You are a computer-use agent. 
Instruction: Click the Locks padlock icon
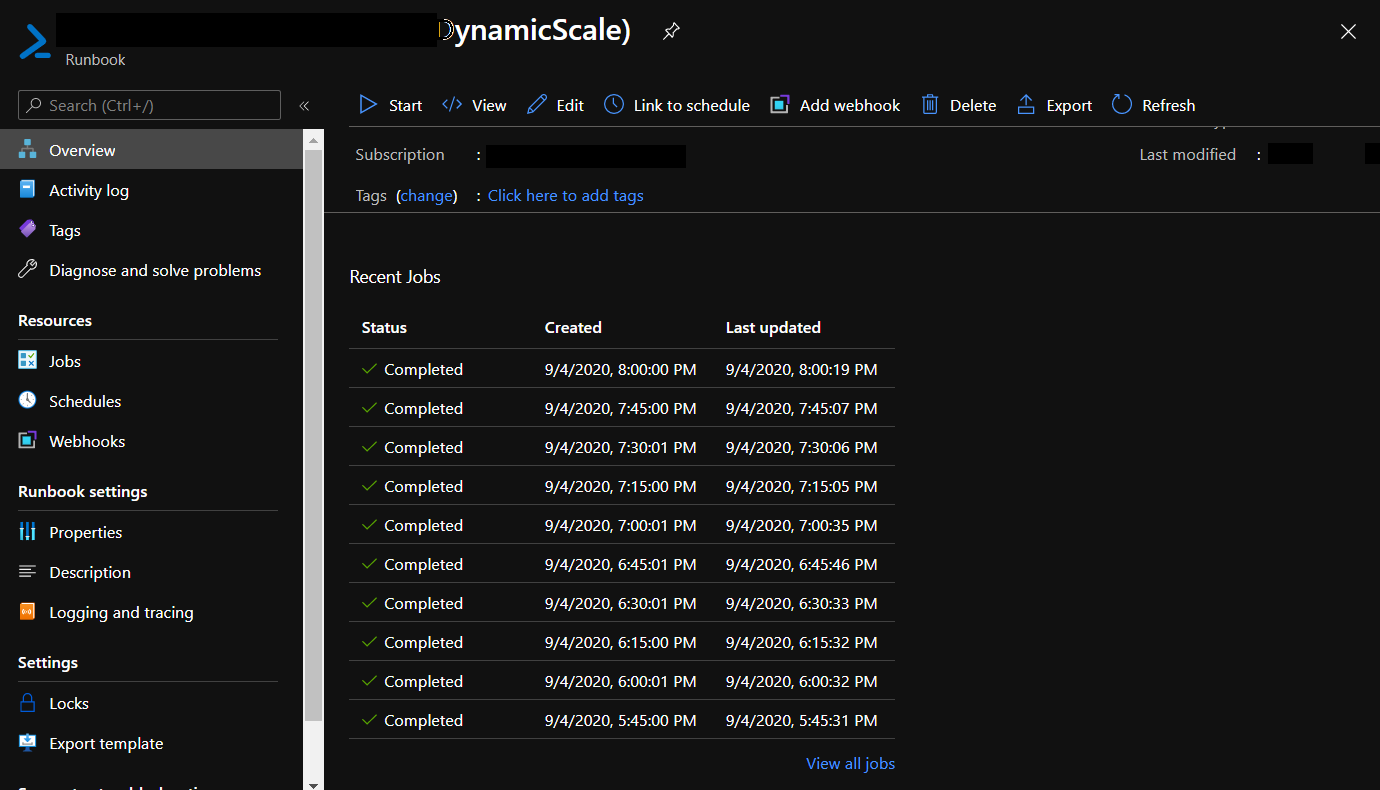click(x=28, y=703)
